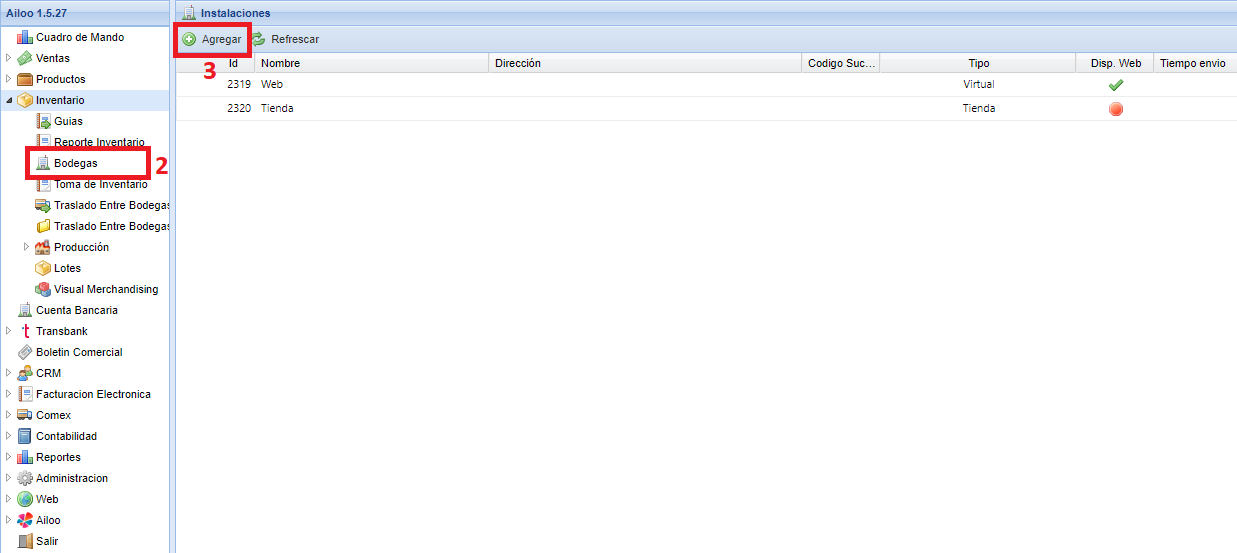
Task: Sort by Tiempo envio column header
Action: [x=1195, y=63]
